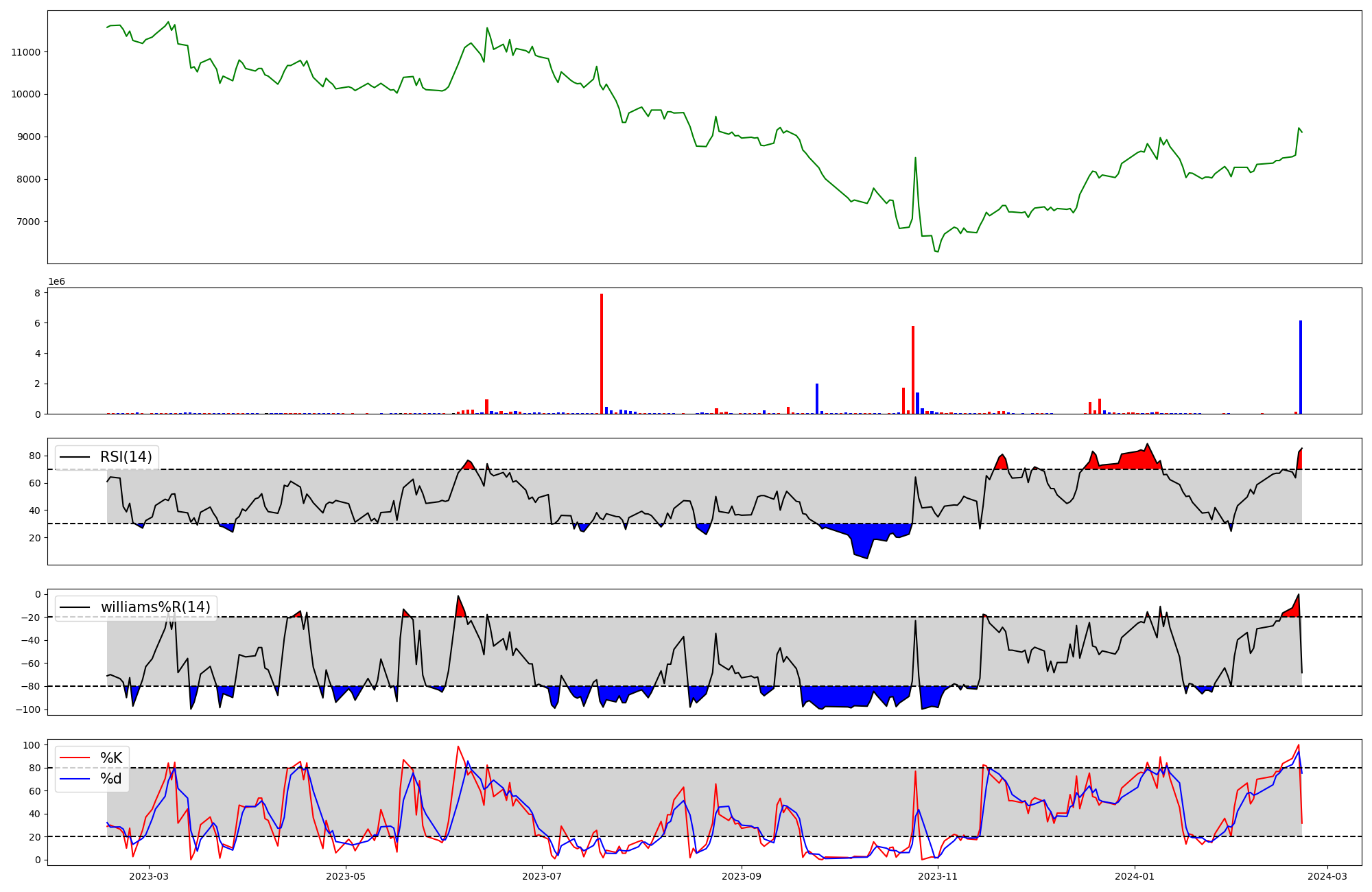This screenshot has height=892, width=1372.
Task: Click the 1e6 volume scale label
Action: click(56, 282)
